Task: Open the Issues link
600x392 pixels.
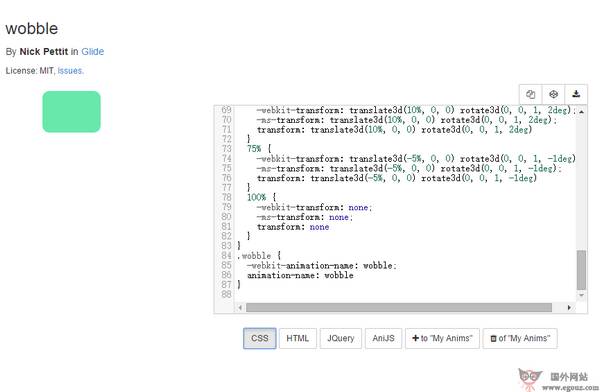Action: tap(70, 71)
